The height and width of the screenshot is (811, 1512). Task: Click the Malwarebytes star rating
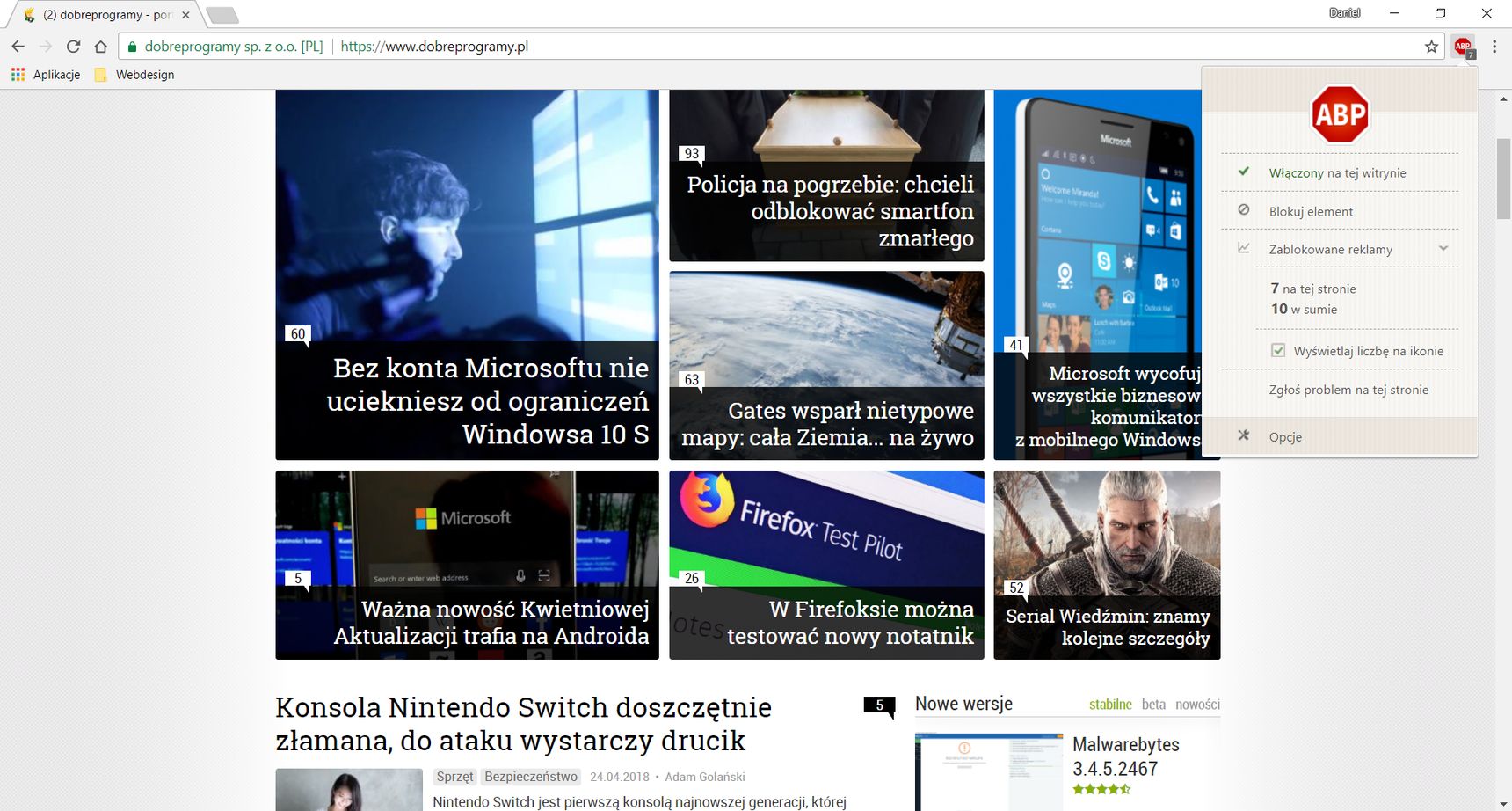coord(1101,789)
